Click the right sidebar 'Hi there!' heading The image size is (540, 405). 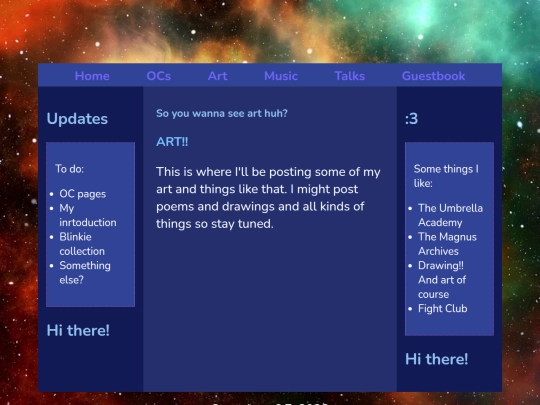tap(436, 359)
